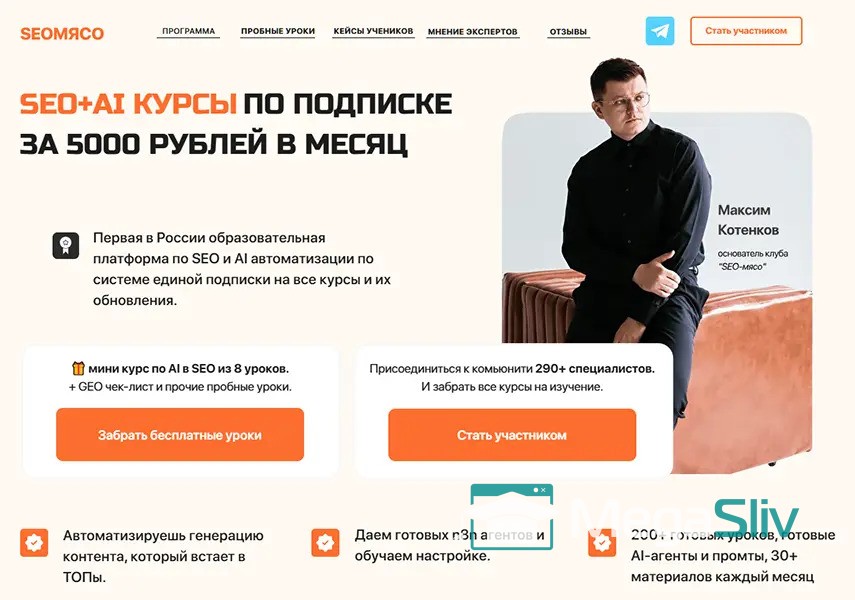Go to ПРОБНЫЕ УРОКИ section
Screen dimensions: 855x600
278,31
